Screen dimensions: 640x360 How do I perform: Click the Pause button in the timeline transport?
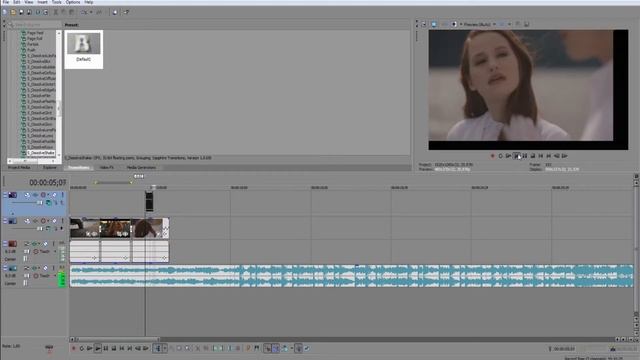(x=106, y=349)
